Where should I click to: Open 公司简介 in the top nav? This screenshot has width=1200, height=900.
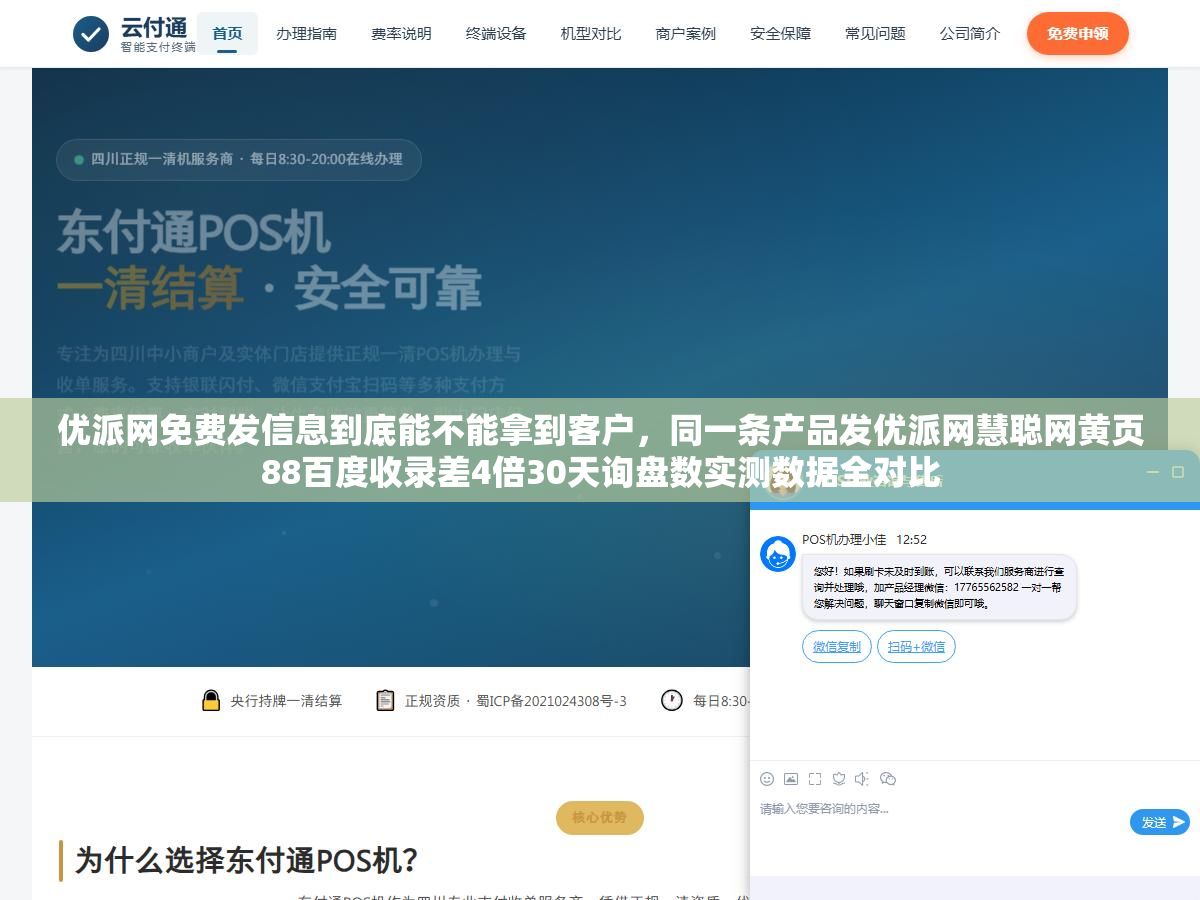click(x=970, y=33)
